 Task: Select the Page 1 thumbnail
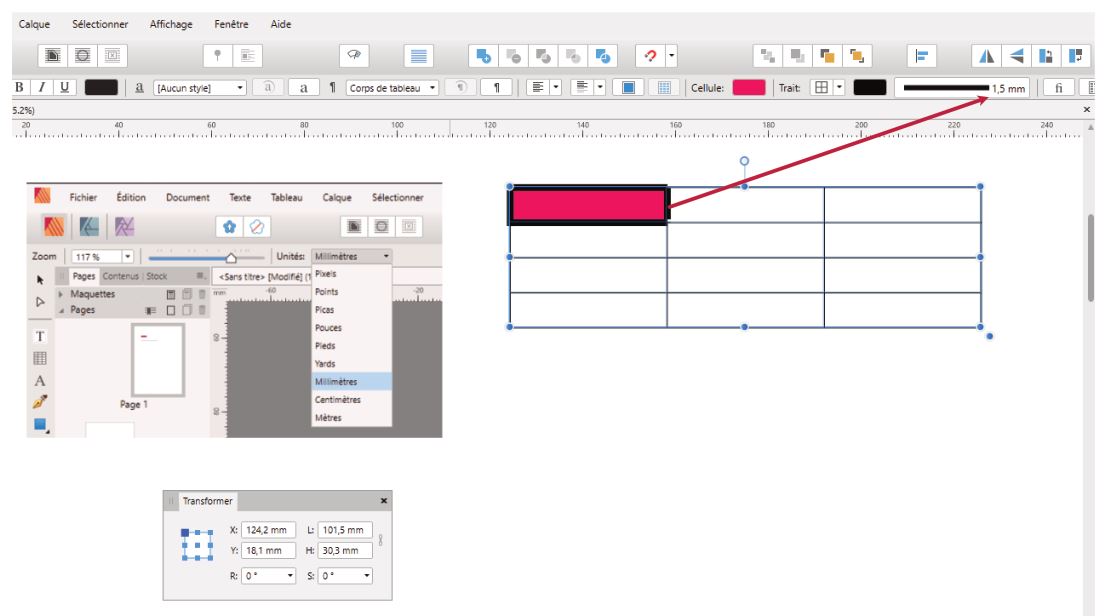pos(158,360)
